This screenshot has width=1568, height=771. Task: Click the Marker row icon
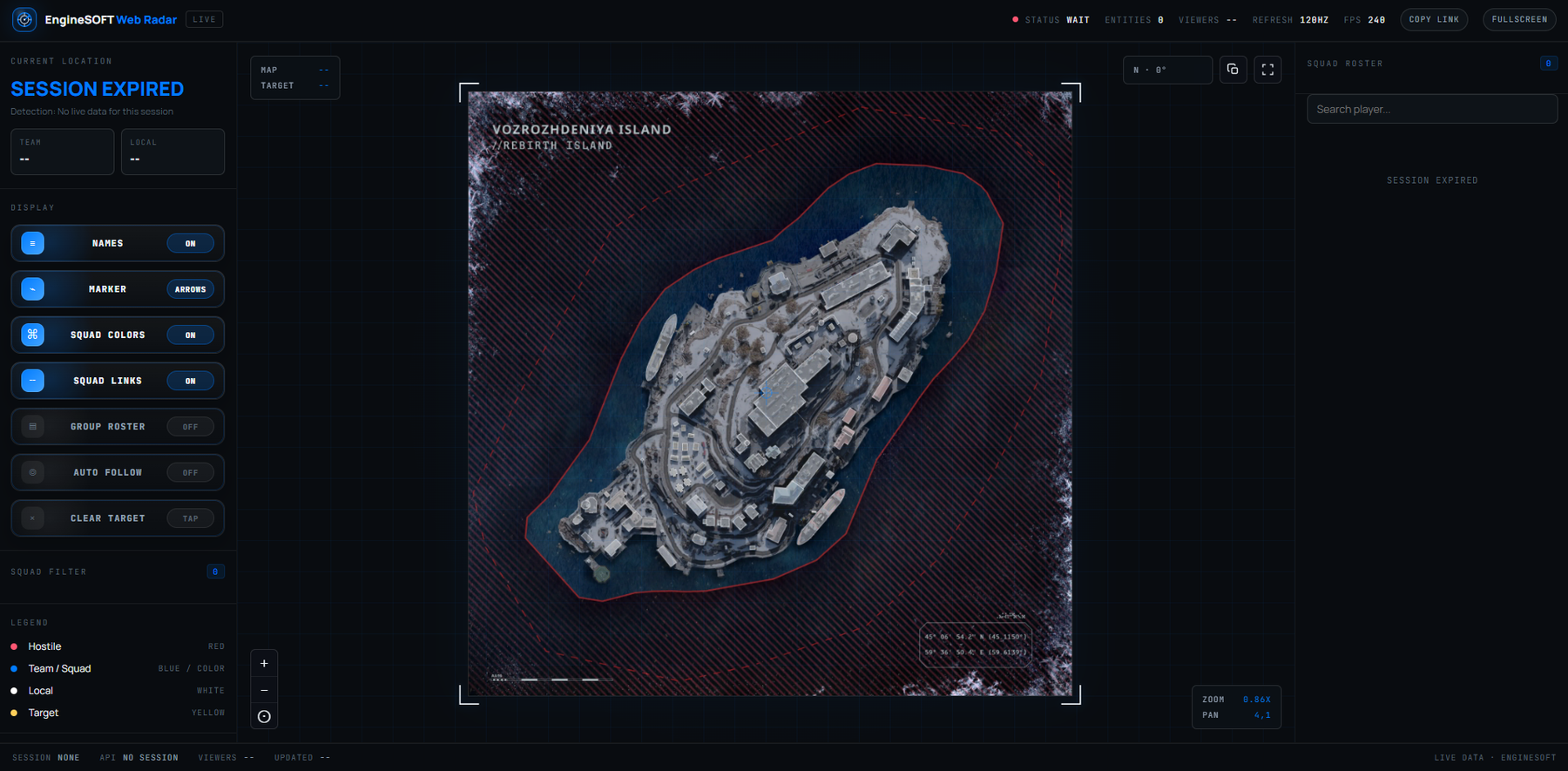(x=32, y=289)
